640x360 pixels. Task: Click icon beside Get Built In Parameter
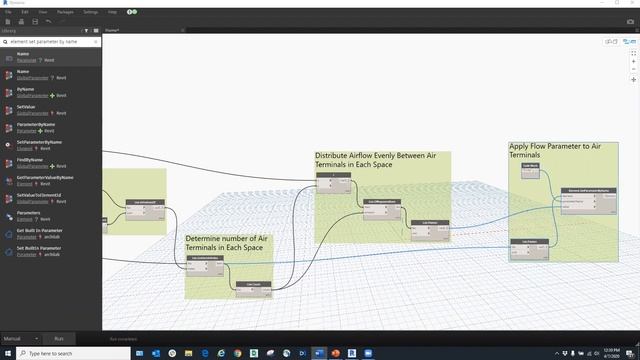coord(8,234)
